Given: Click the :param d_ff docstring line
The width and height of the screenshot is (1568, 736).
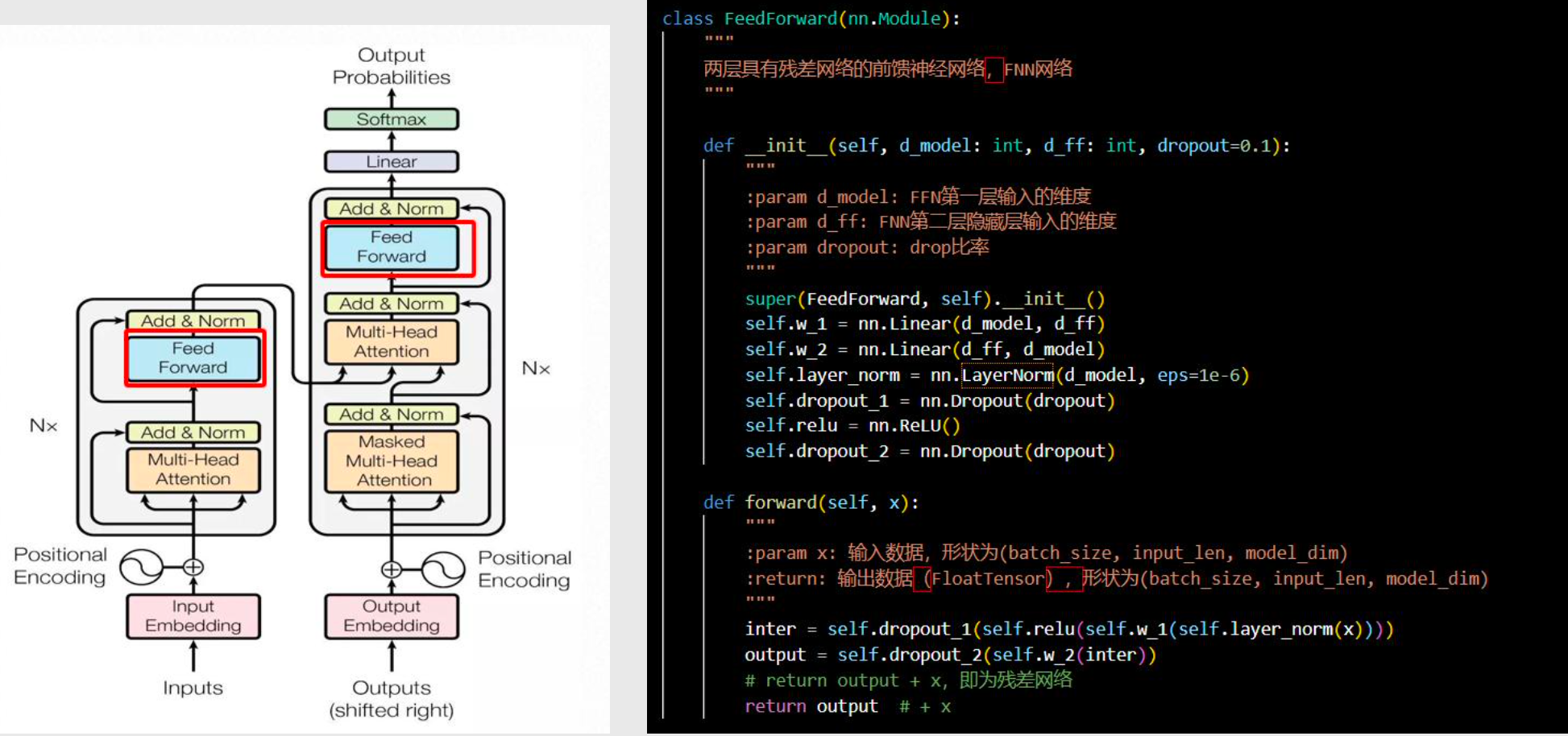Looking at the screenshot, I should (x=931, y=221).
